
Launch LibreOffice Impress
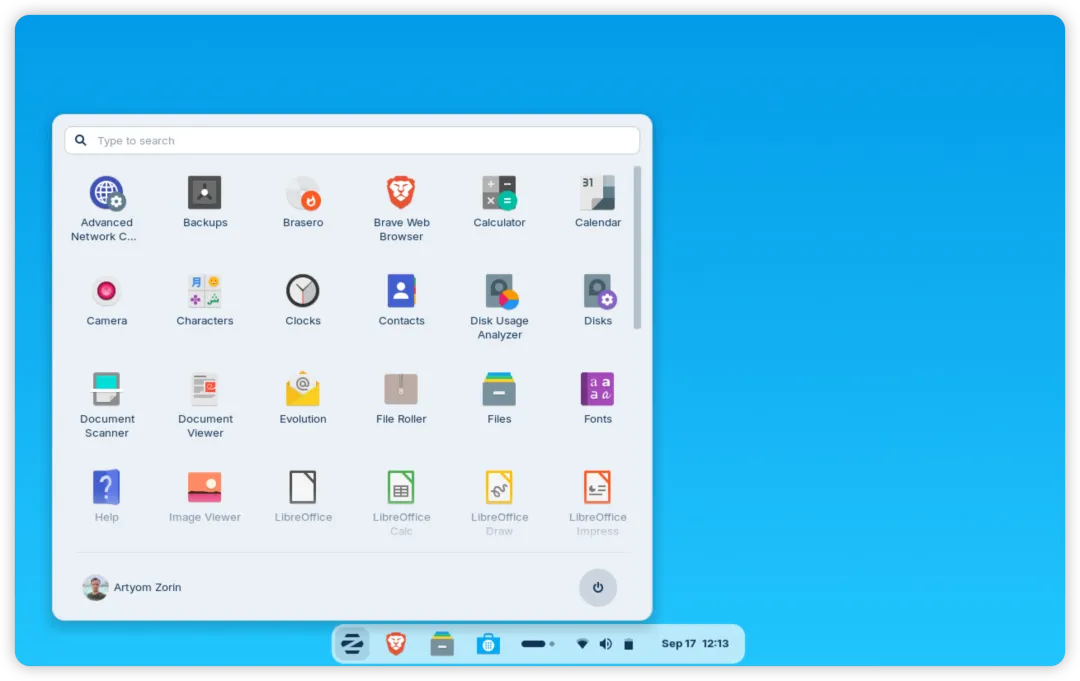[x=598, y=503]
